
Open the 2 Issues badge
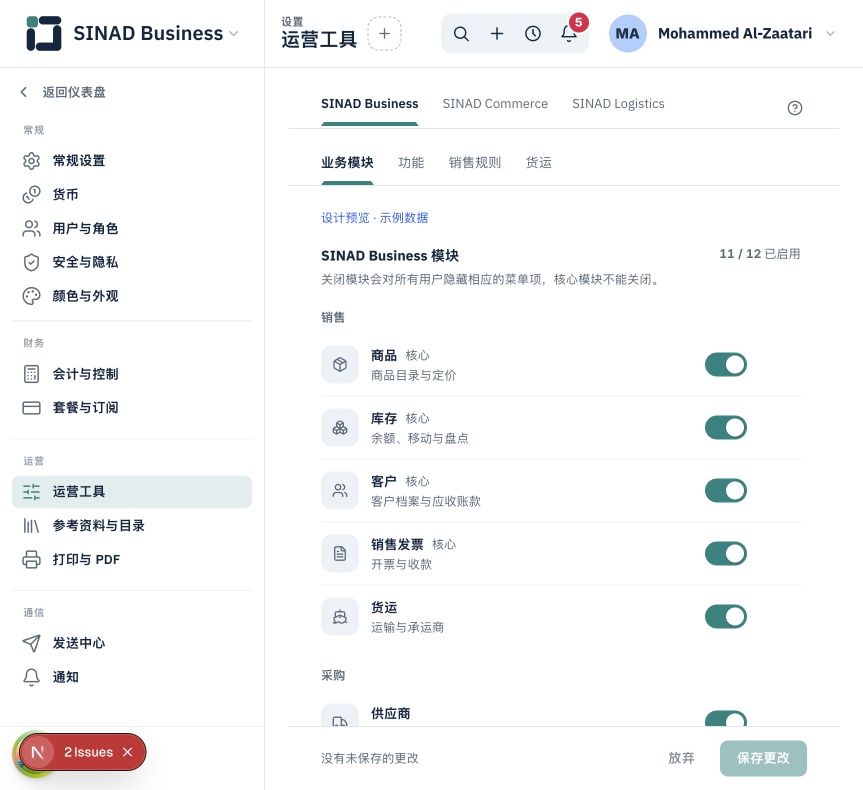88,752
